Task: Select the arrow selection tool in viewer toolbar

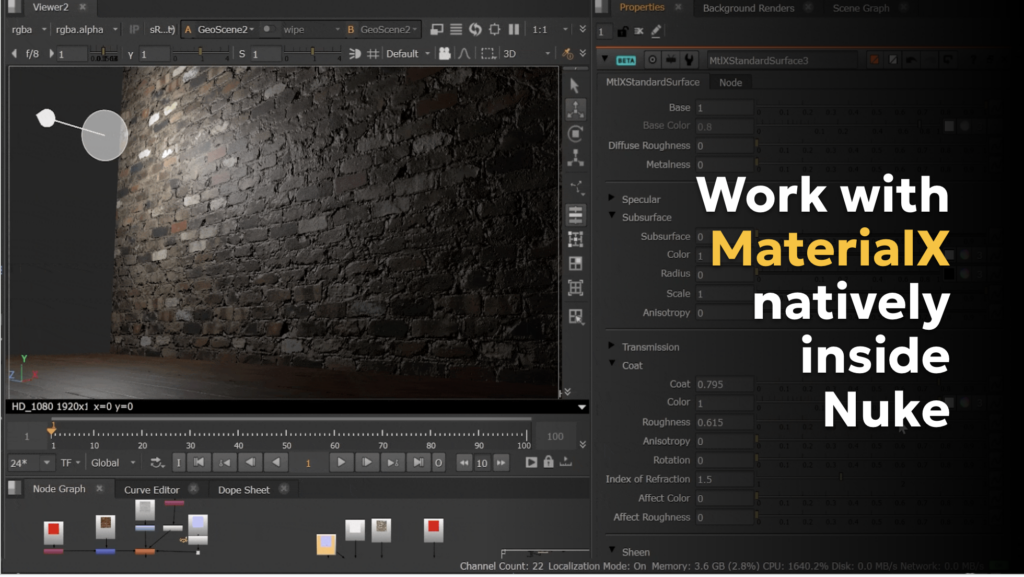Action: pyautogui.click(x=575, y=86)
